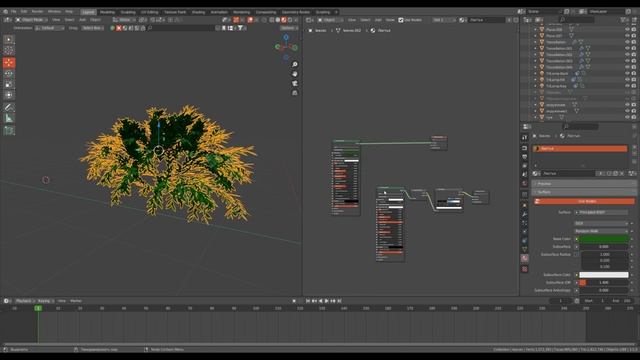Viewport: 640px width, 360px height.
Task: Switch viewport to solid shading mode
Action: [x=278, y=20]
